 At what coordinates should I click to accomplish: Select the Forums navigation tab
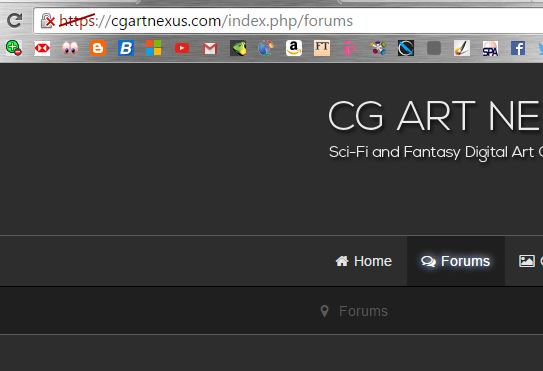coord(455,261)
